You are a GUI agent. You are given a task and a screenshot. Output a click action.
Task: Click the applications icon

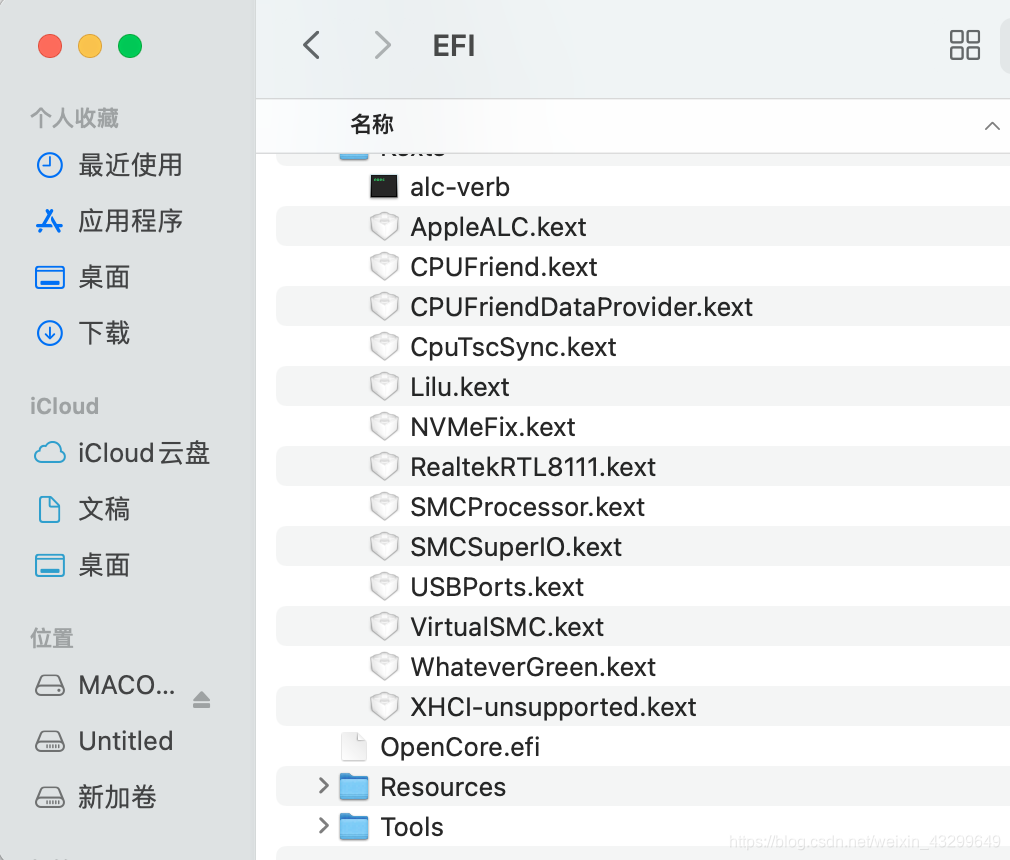(50, 221)
